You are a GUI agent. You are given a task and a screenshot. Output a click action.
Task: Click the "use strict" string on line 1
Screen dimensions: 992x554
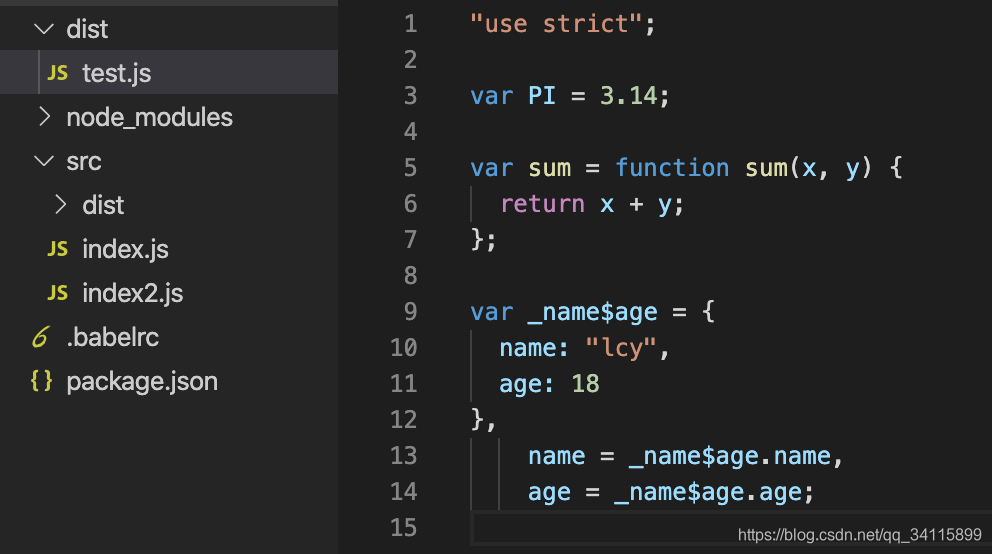[555, 24]
